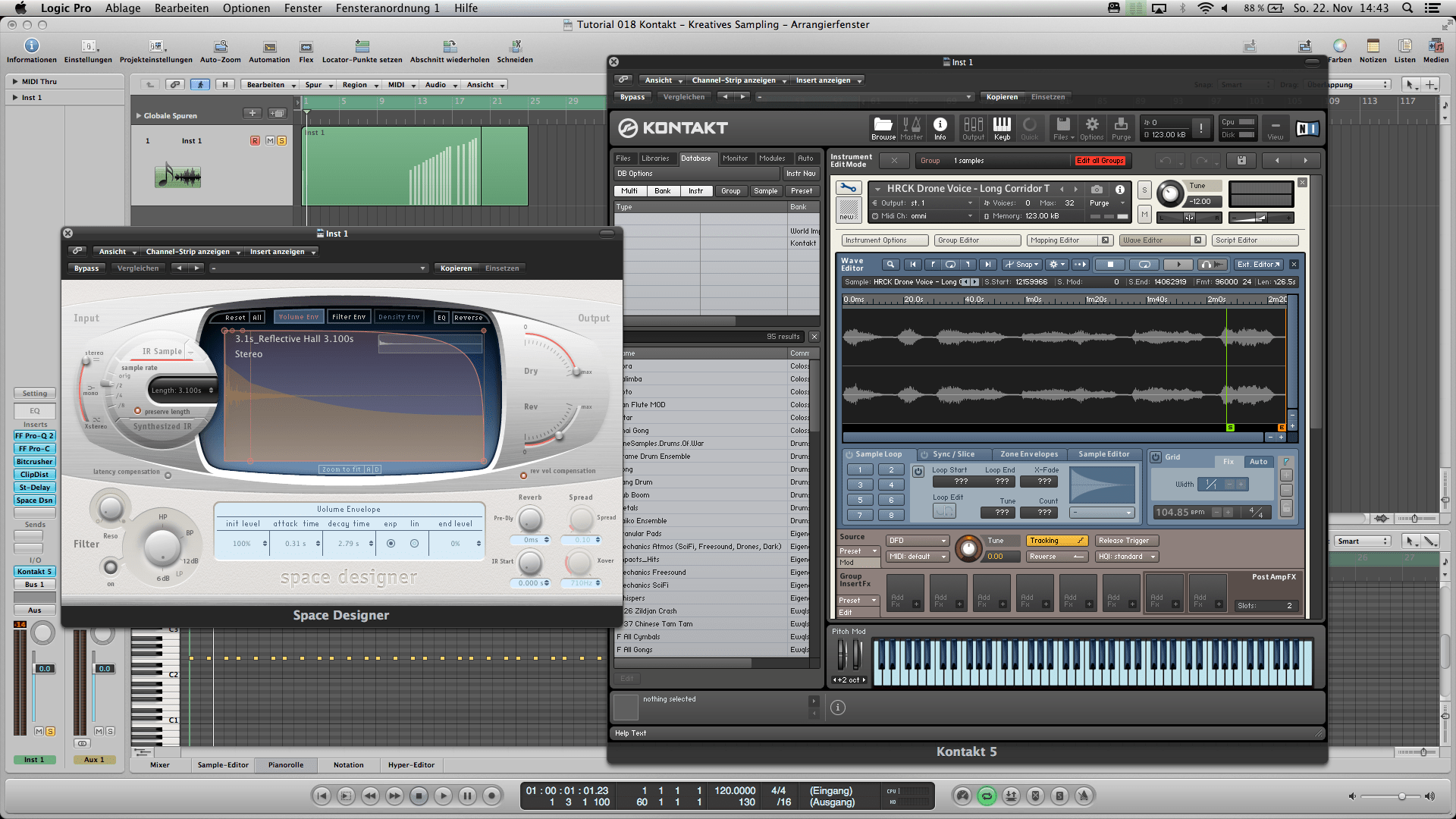Toggle the cycle mode transport button
This screenshot has width=1456, height=819.
tap(987, 795)
